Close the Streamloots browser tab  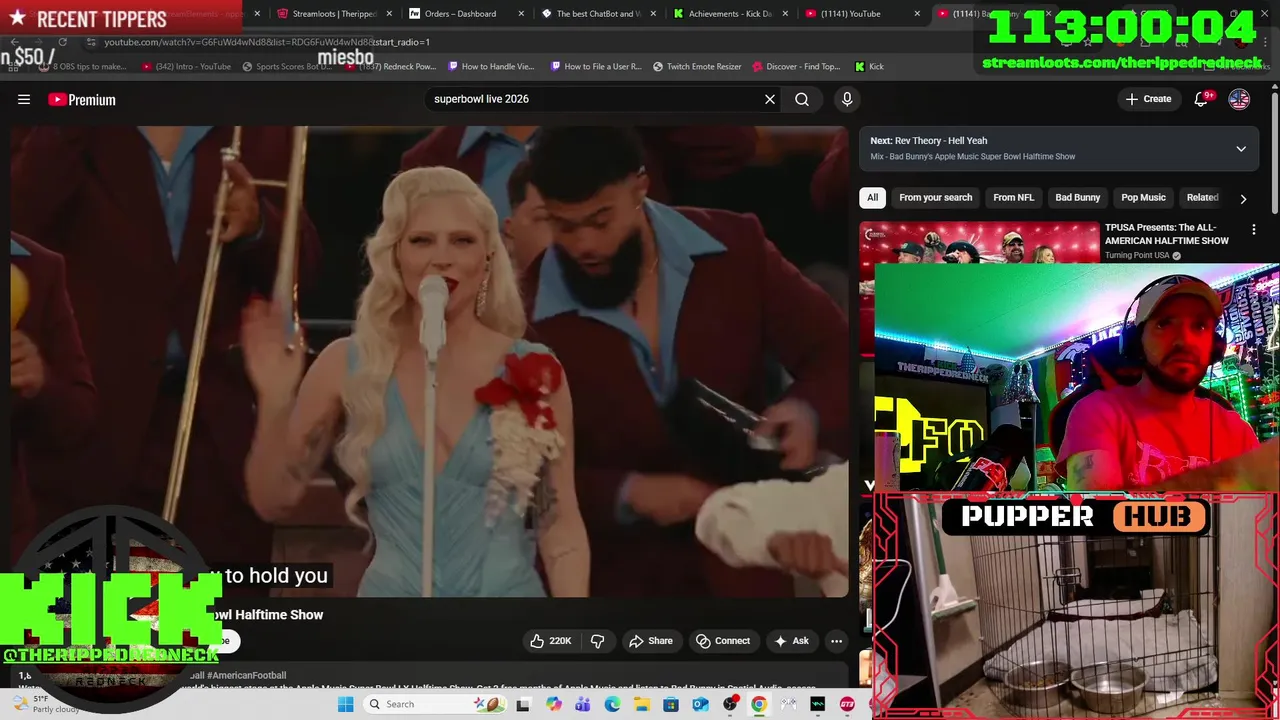point(389,14)
